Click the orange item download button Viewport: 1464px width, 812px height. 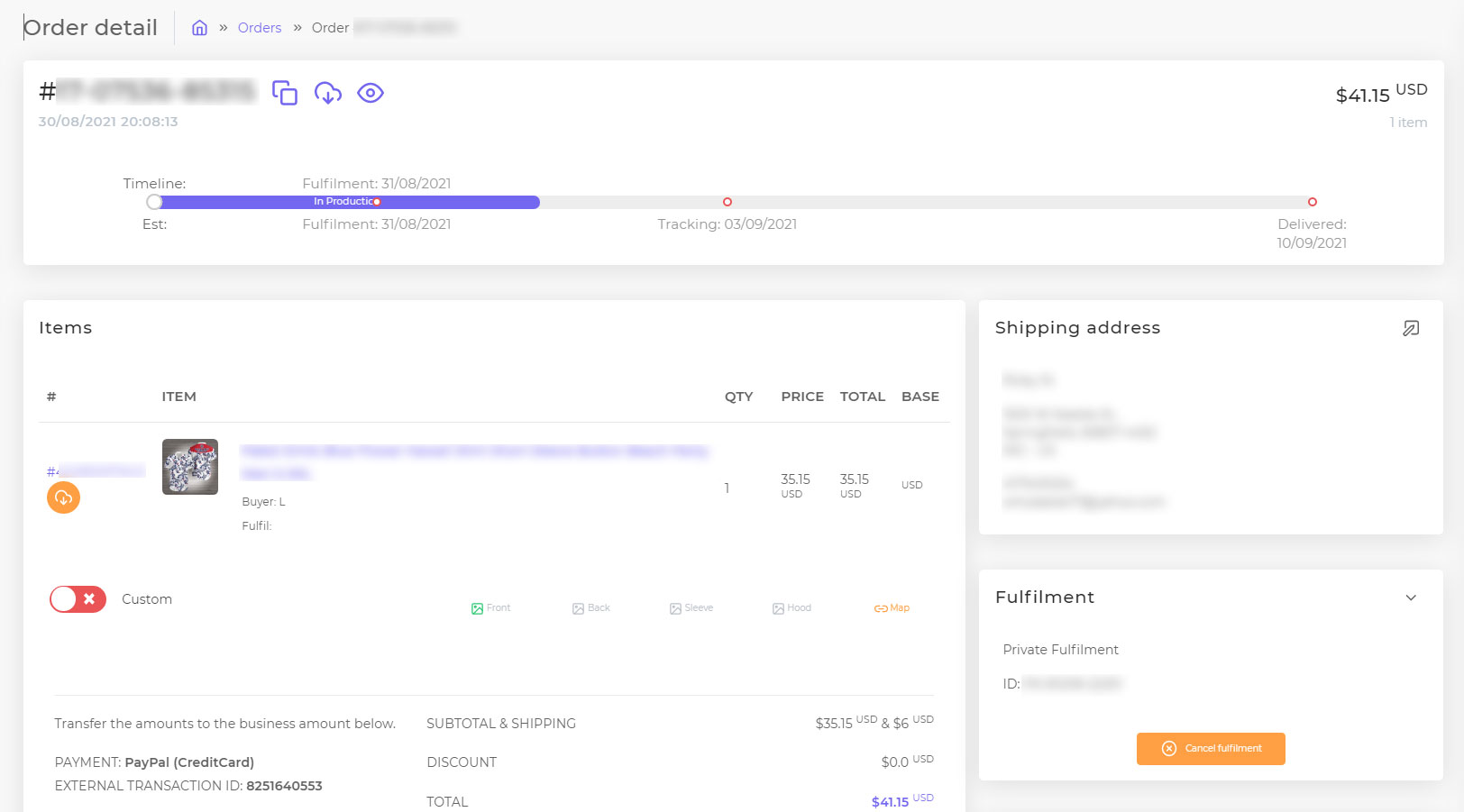pos(63,497)
